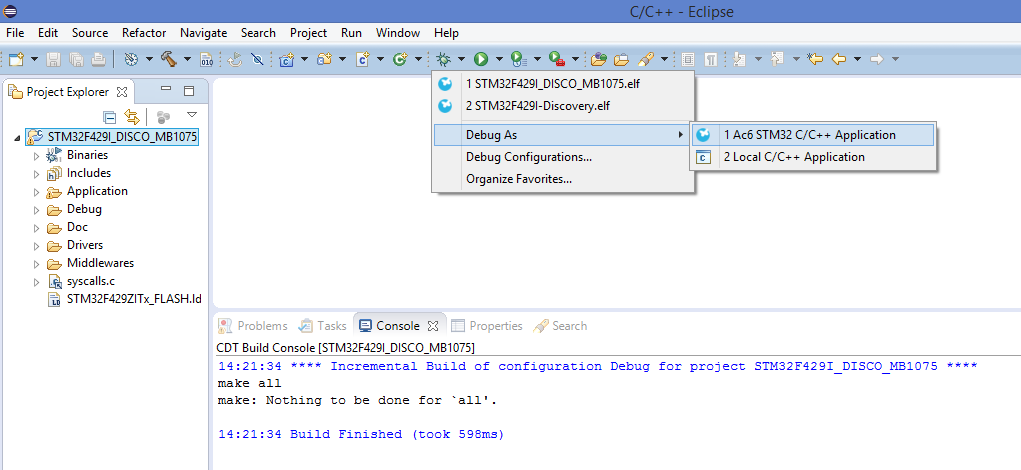Choose 1 Ac6 STM32 C/C++ Application
1021x470 pixels.
click(813, 135)
